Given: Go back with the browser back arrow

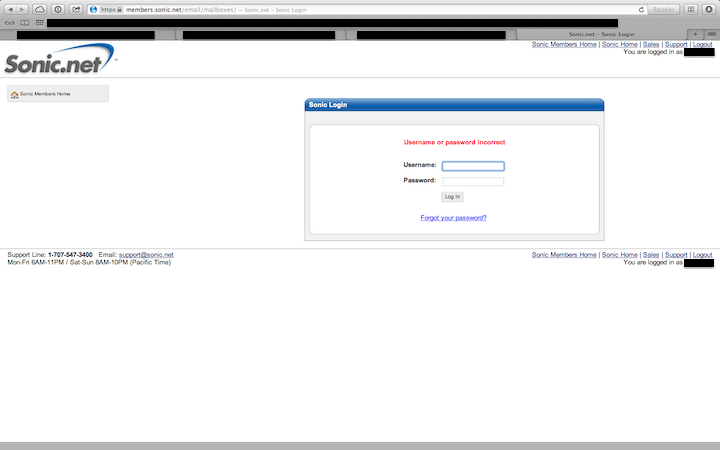Looking at the screenshot, I should pyautogui.click(x=11, y=9).
